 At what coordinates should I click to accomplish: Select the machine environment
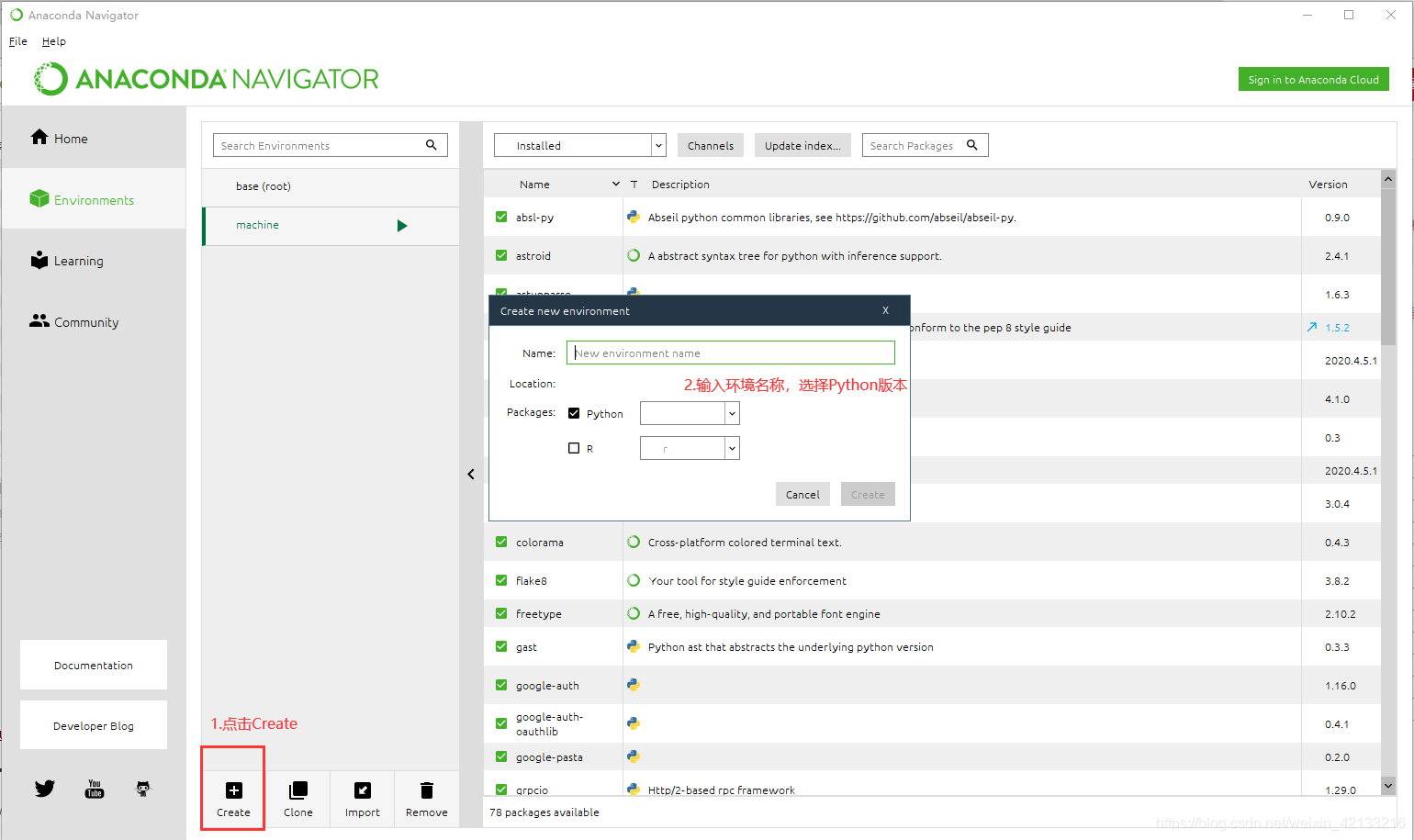point(331,226)
